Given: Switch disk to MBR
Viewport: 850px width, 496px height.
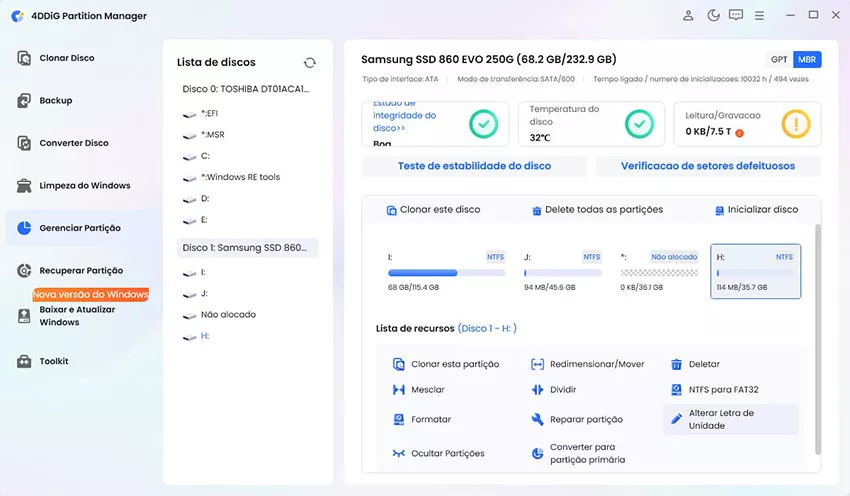Looking at the screenshot, I should point(807,60).
